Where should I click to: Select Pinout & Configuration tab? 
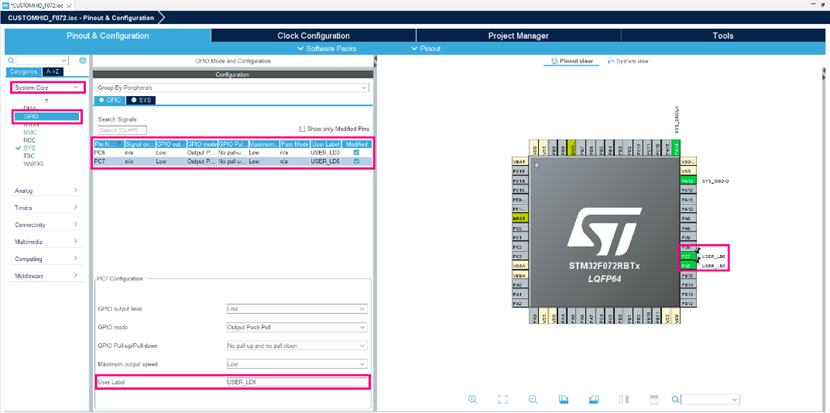coord(107,36)
